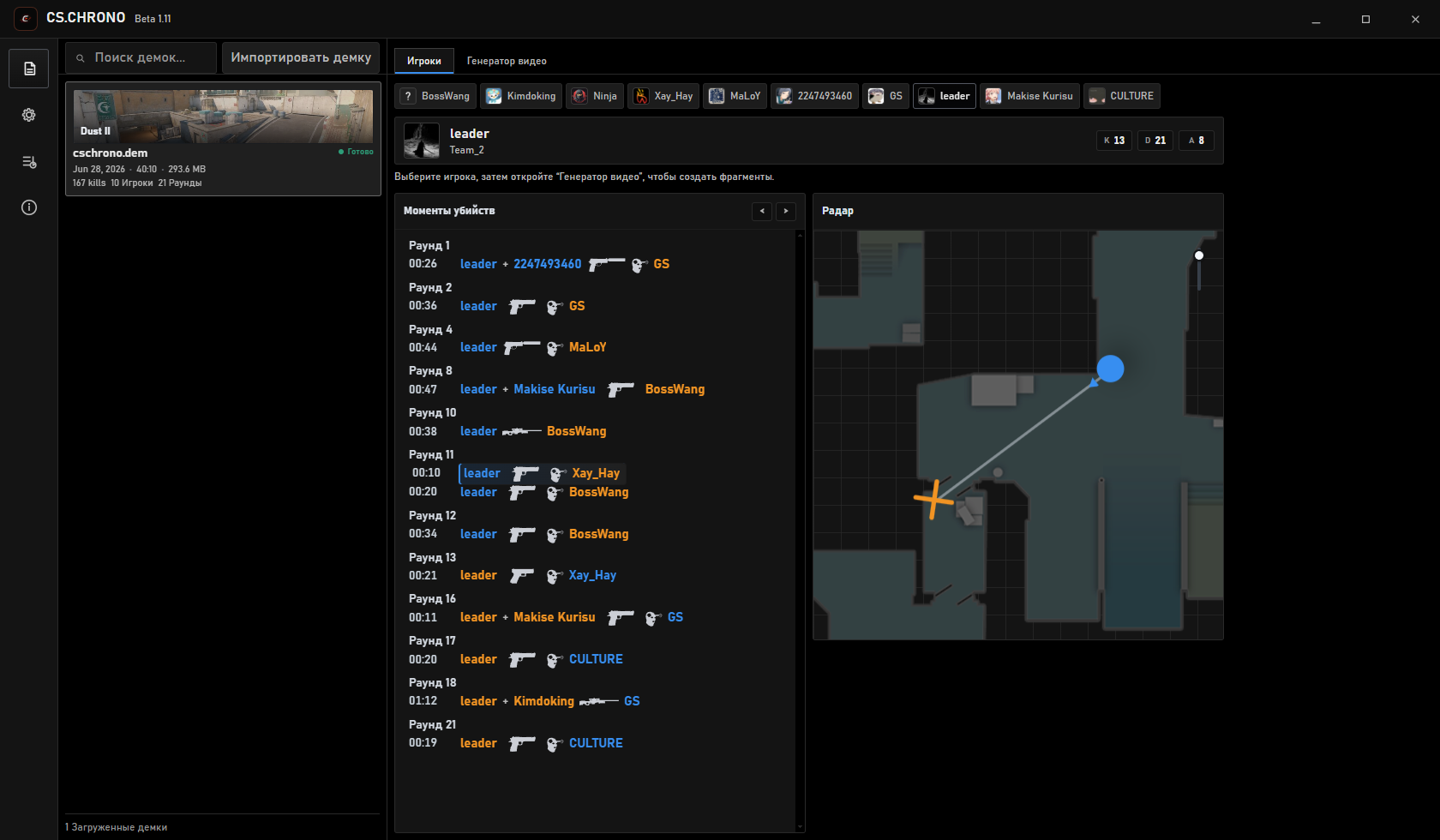The width and height of the screenshot is (1440, 840).
Task: Switch to the Генератор видео tab
Action: click(x=507, y=61)
